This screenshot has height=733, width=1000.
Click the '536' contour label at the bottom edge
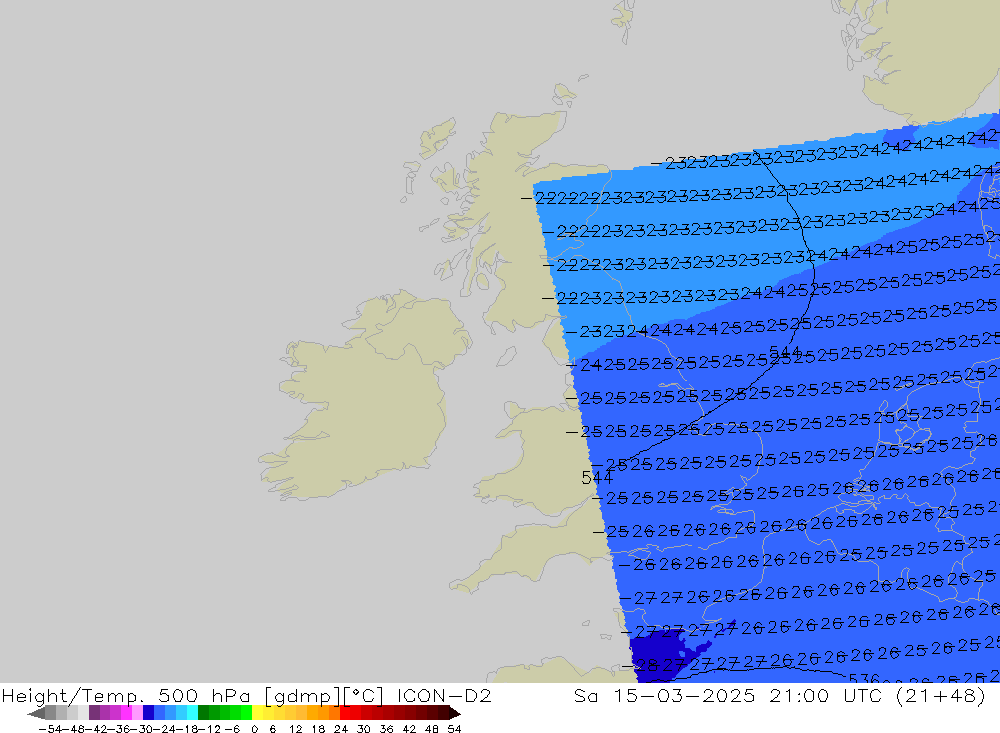pyautogui.click(x=864, y=679)
